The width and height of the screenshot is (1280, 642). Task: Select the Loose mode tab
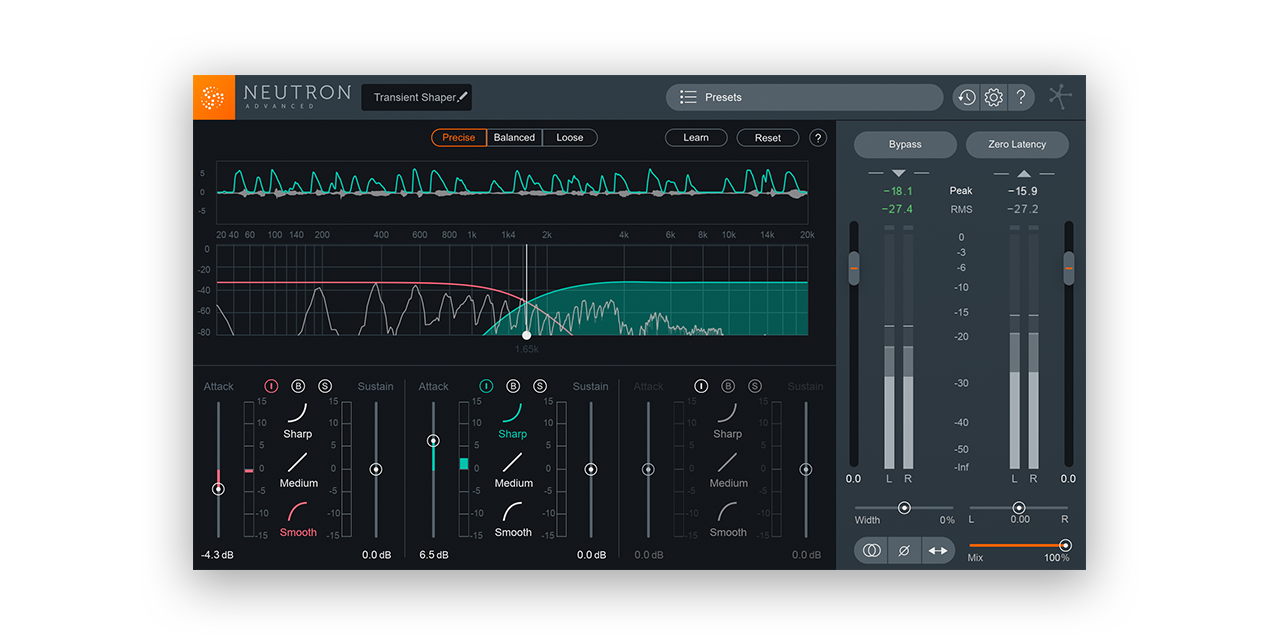click(570, 138)
